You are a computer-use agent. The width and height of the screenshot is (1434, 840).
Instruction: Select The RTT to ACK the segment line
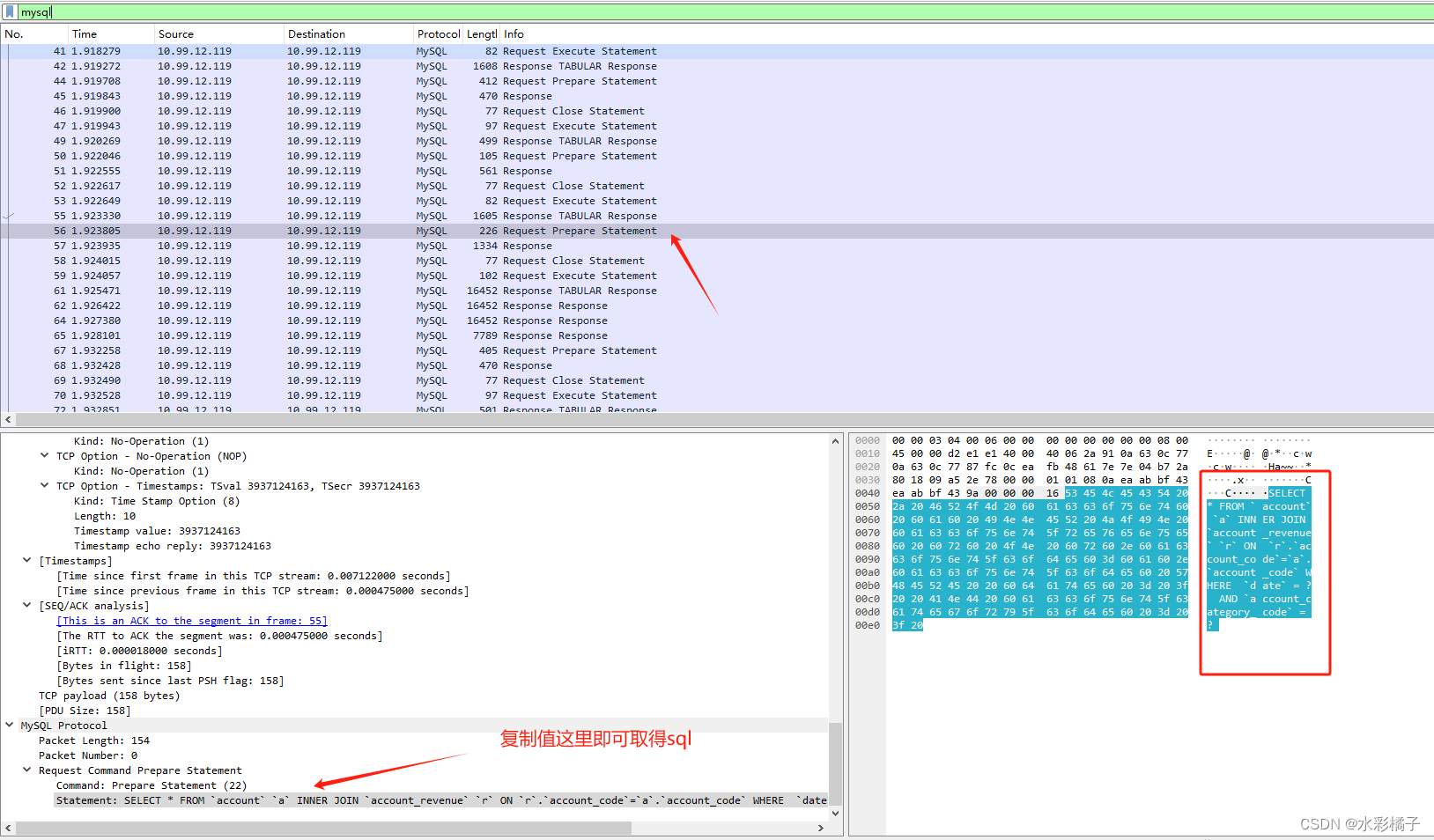220,636
